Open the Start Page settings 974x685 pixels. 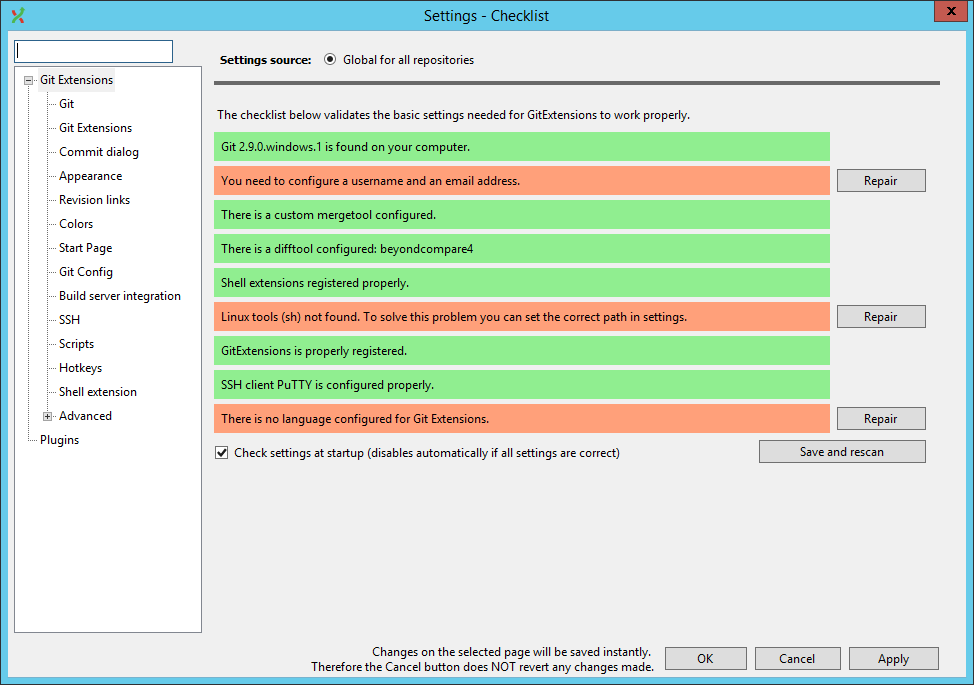point(86,248)
